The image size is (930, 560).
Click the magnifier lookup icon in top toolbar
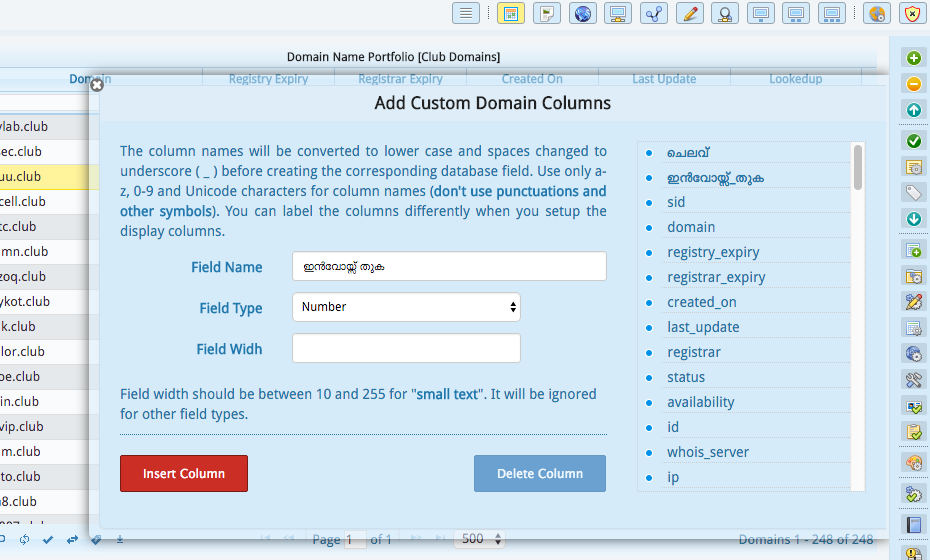tap(725, 13)
